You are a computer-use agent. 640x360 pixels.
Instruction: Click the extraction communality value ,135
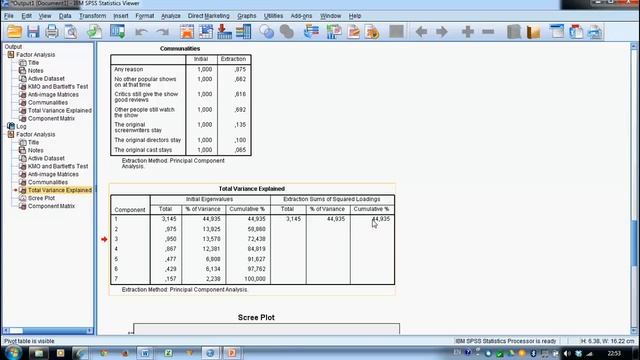(x=240, y=125)
